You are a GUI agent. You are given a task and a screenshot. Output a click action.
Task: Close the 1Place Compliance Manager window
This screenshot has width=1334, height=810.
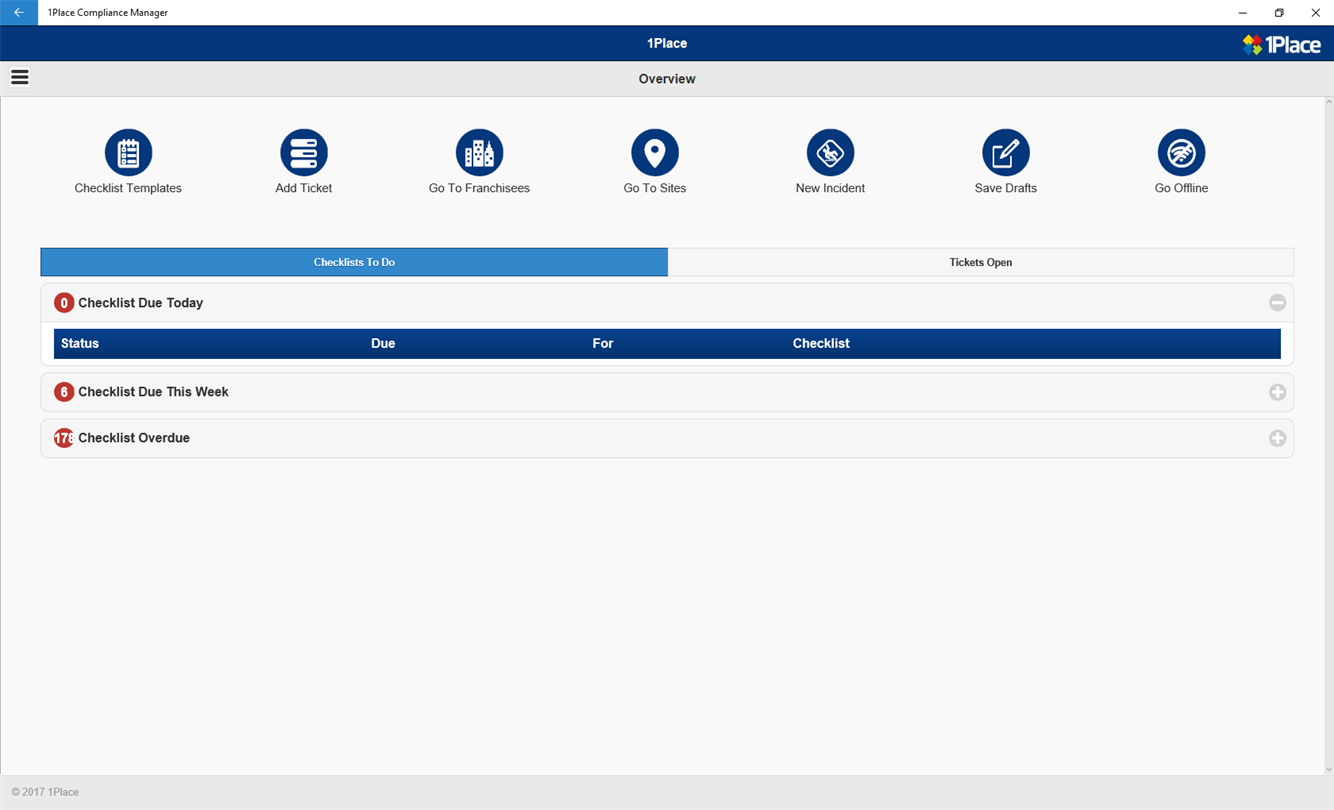1316,12
